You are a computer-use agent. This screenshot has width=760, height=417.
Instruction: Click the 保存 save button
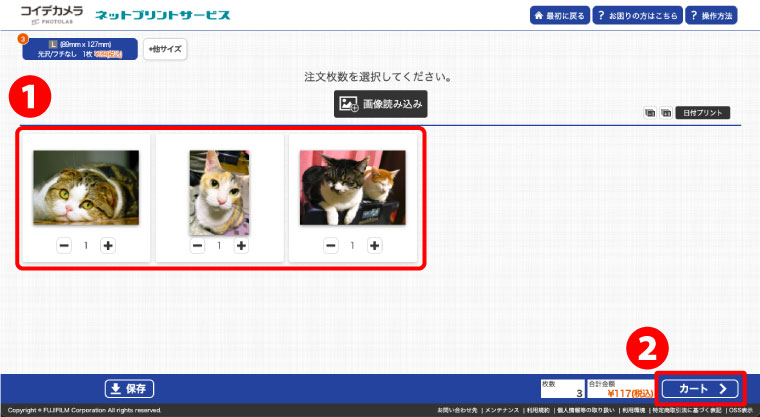[130, 388]
